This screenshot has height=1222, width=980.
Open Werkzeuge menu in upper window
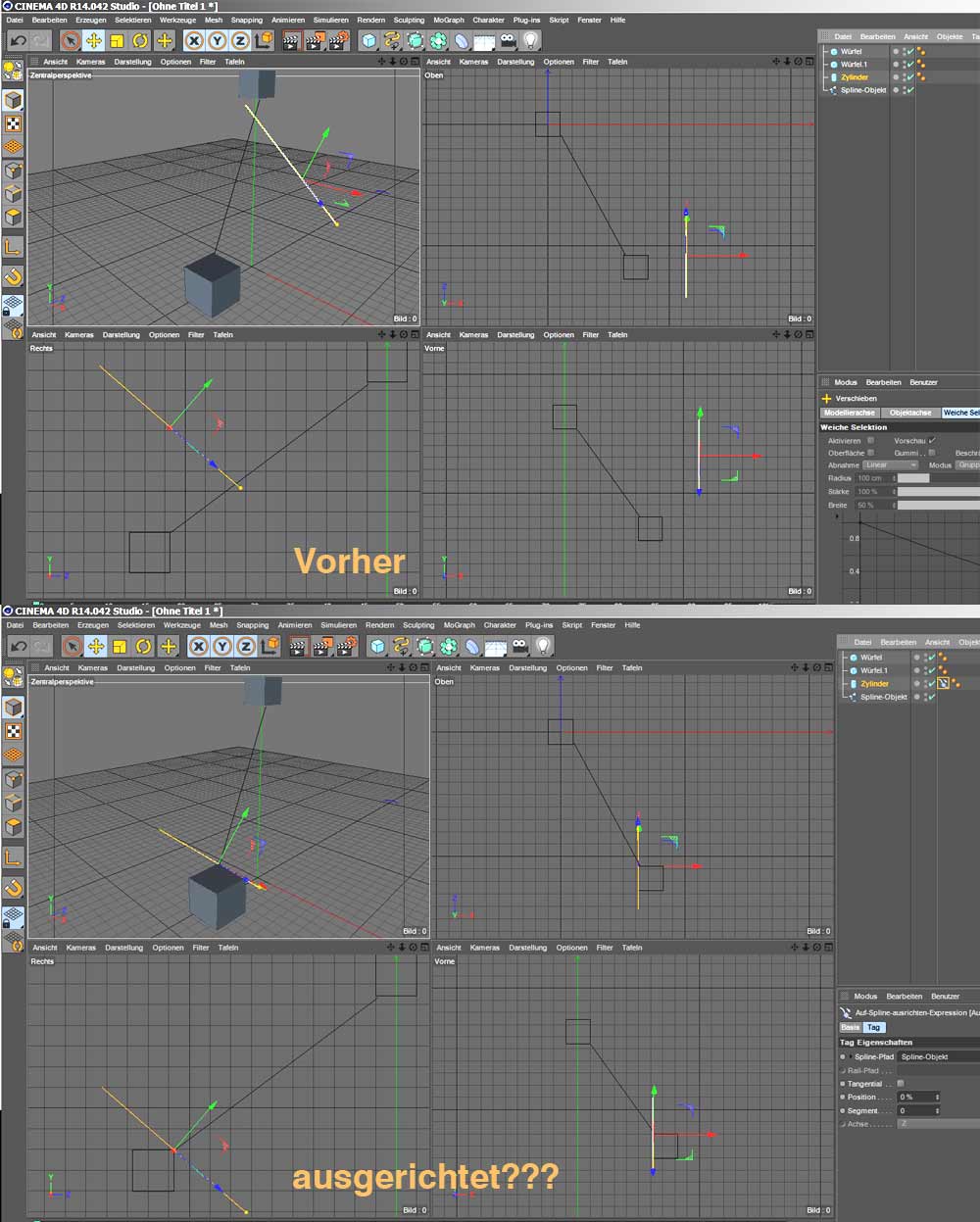point(175,20)
